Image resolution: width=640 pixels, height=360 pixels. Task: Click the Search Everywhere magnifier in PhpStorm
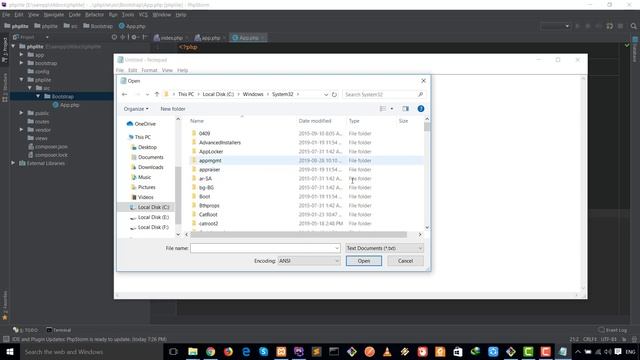633,26
